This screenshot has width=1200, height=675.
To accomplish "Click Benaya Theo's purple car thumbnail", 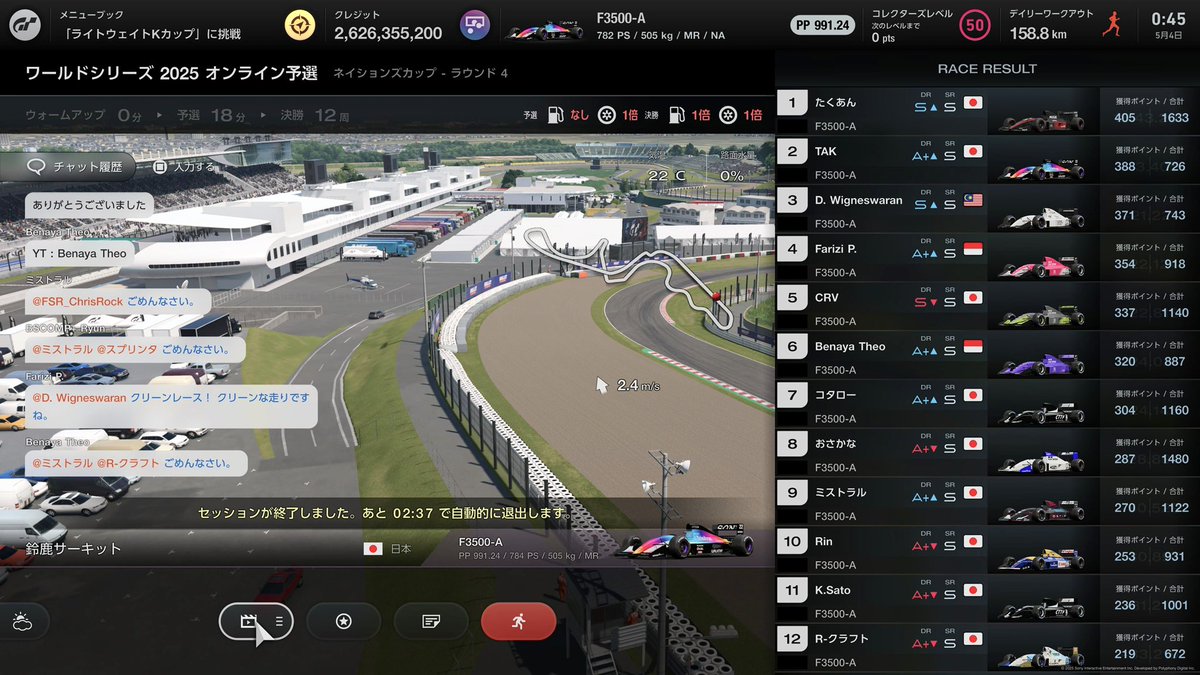I will click(1040, 364).
